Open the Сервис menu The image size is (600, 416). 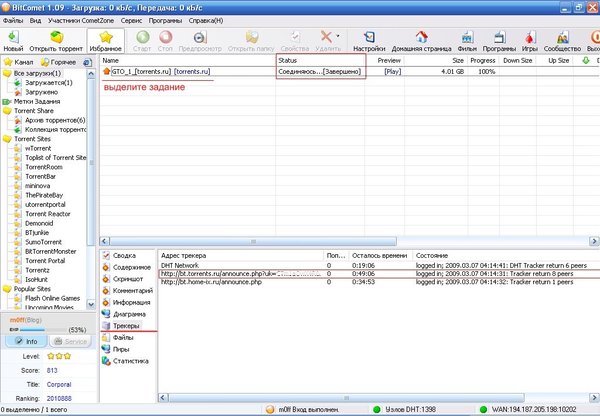click(131, 21)
